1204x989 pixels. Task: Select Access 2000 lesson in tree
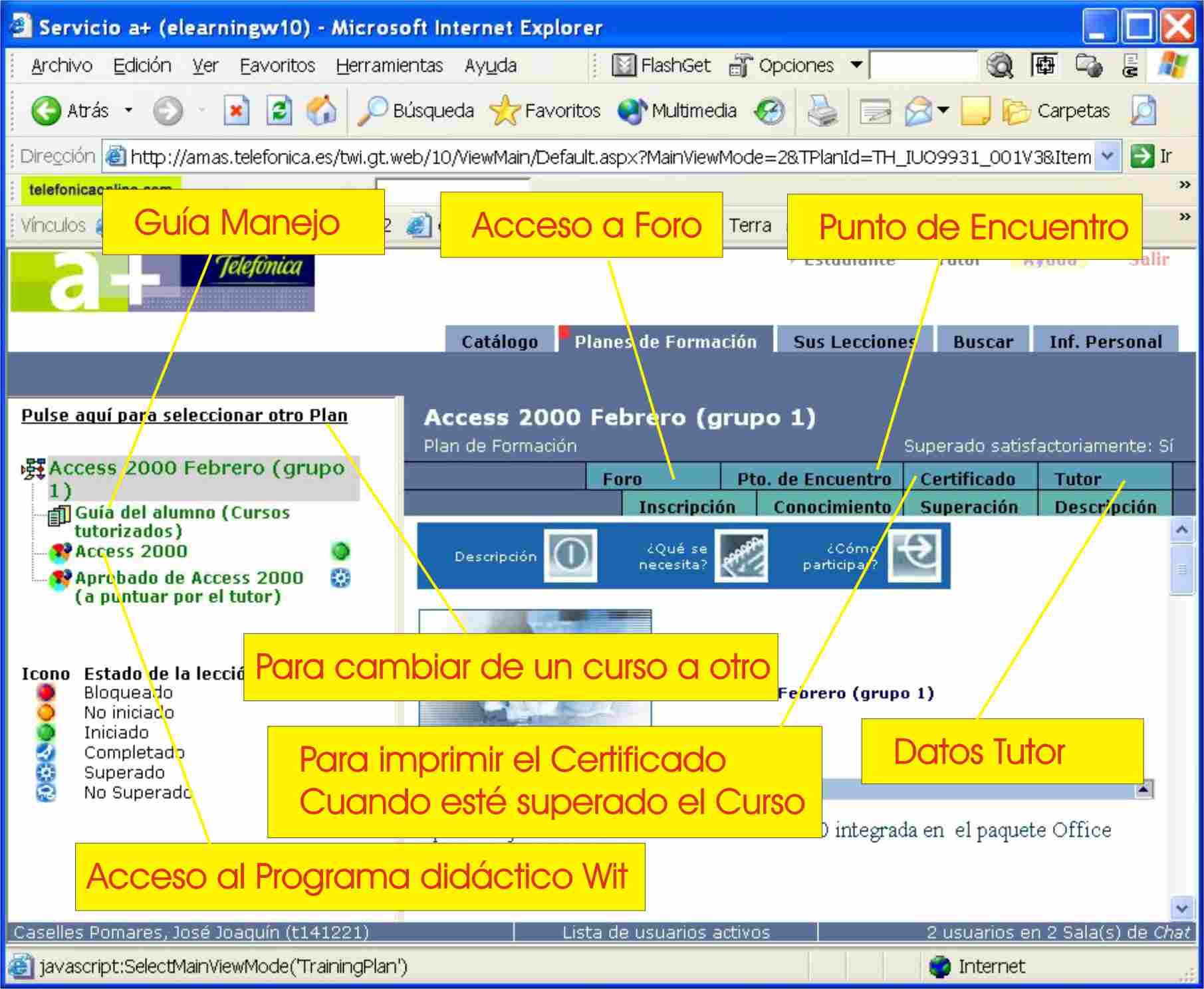click(x=131, y=551)
